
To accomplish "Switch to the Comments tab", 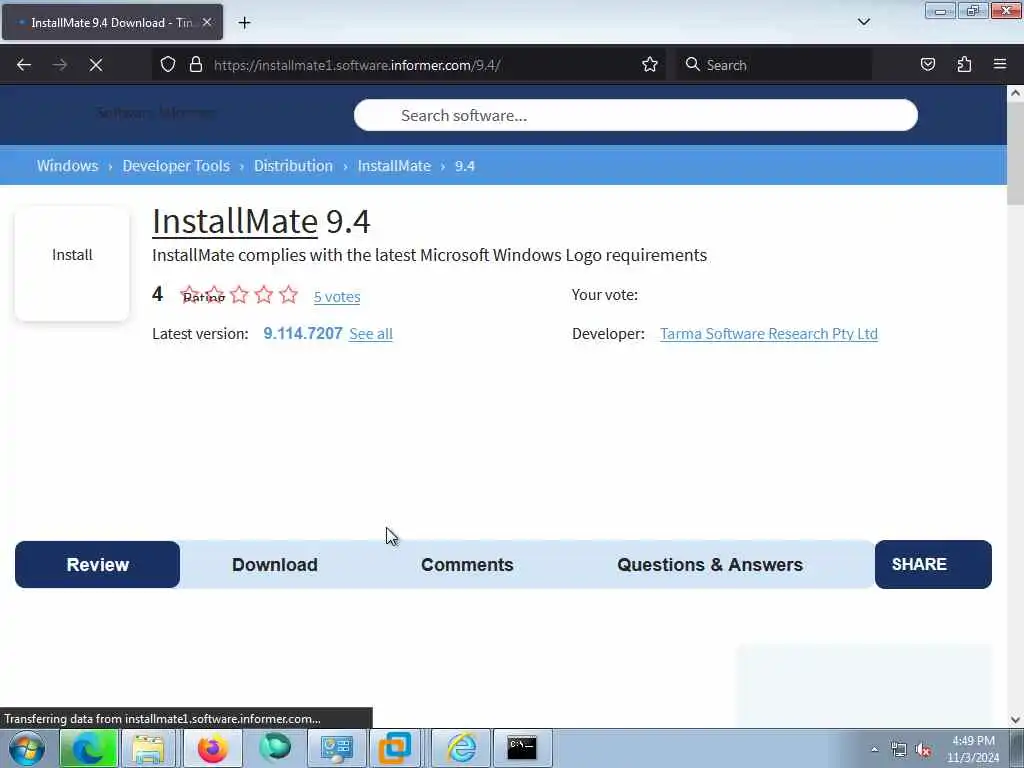I will [467, 565].
